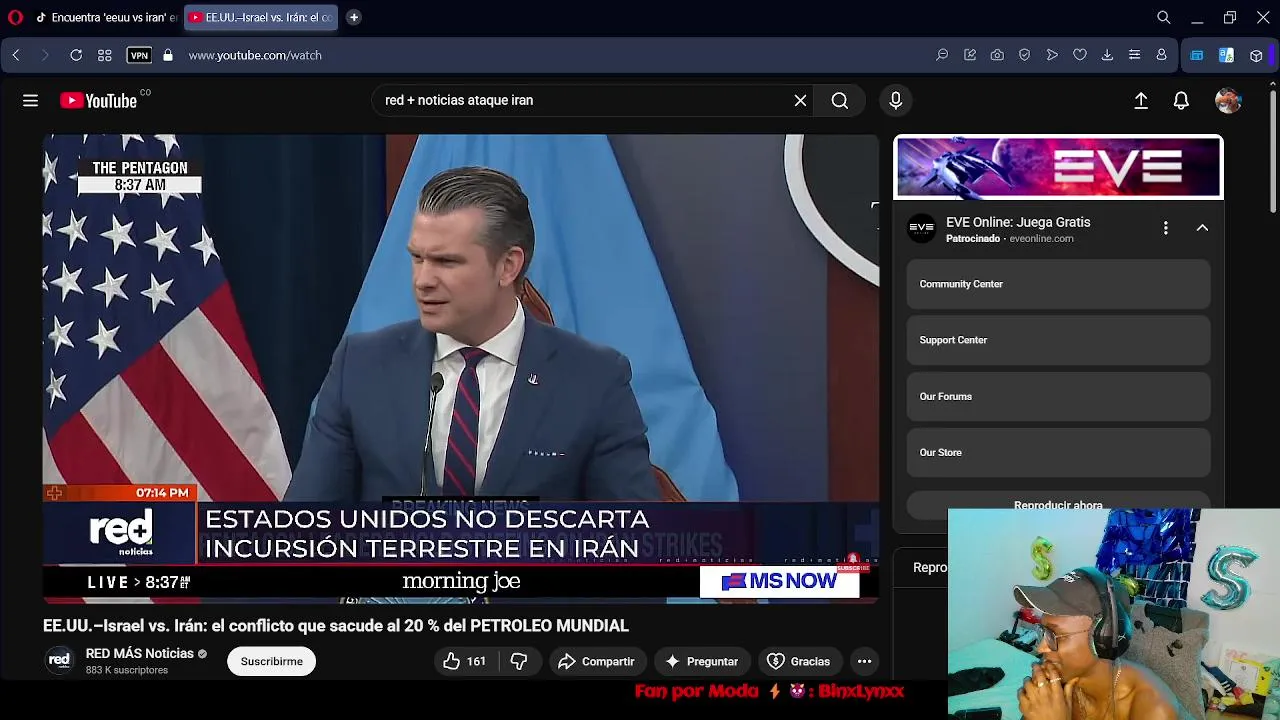Open the Our Forums ad link
Image resolution: width=1280 pixels, height=720 pixels.
coord(1058,396)
